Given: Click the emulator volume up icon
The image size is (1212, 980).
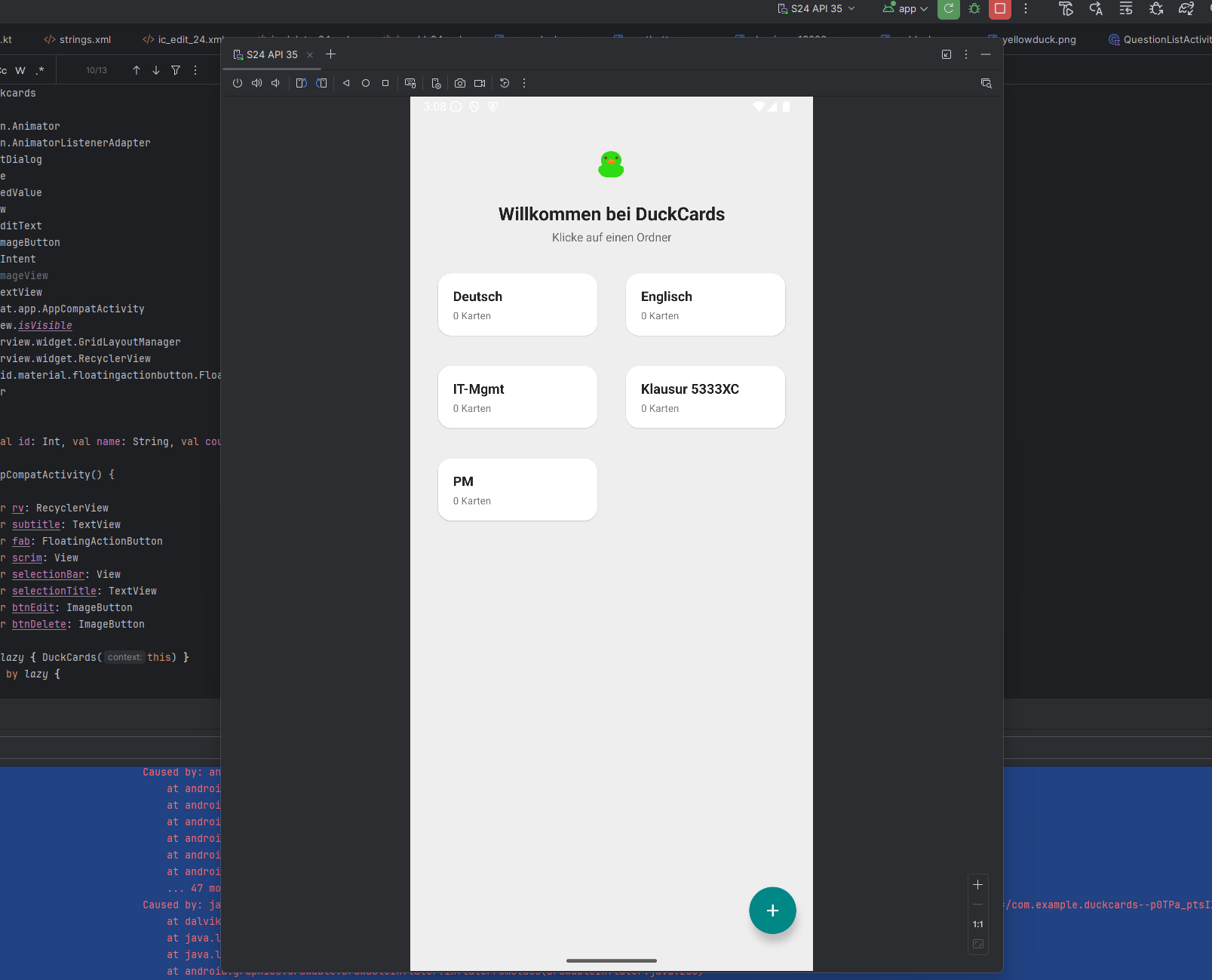Looking at the screenshot, I should (256, 83).
